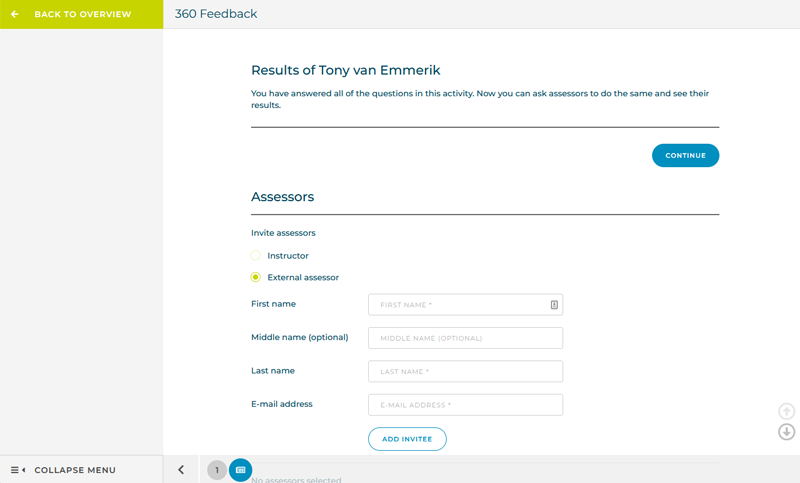Click the Assessors section heading
Viewport: 800px width, 483px height.
coord(283,197)
